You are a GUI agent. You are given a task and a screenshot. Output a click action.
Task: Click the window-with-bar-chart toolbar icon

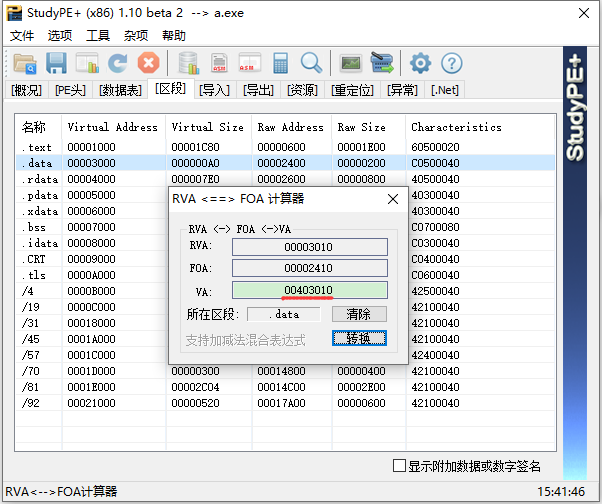(x=87, y=63)
